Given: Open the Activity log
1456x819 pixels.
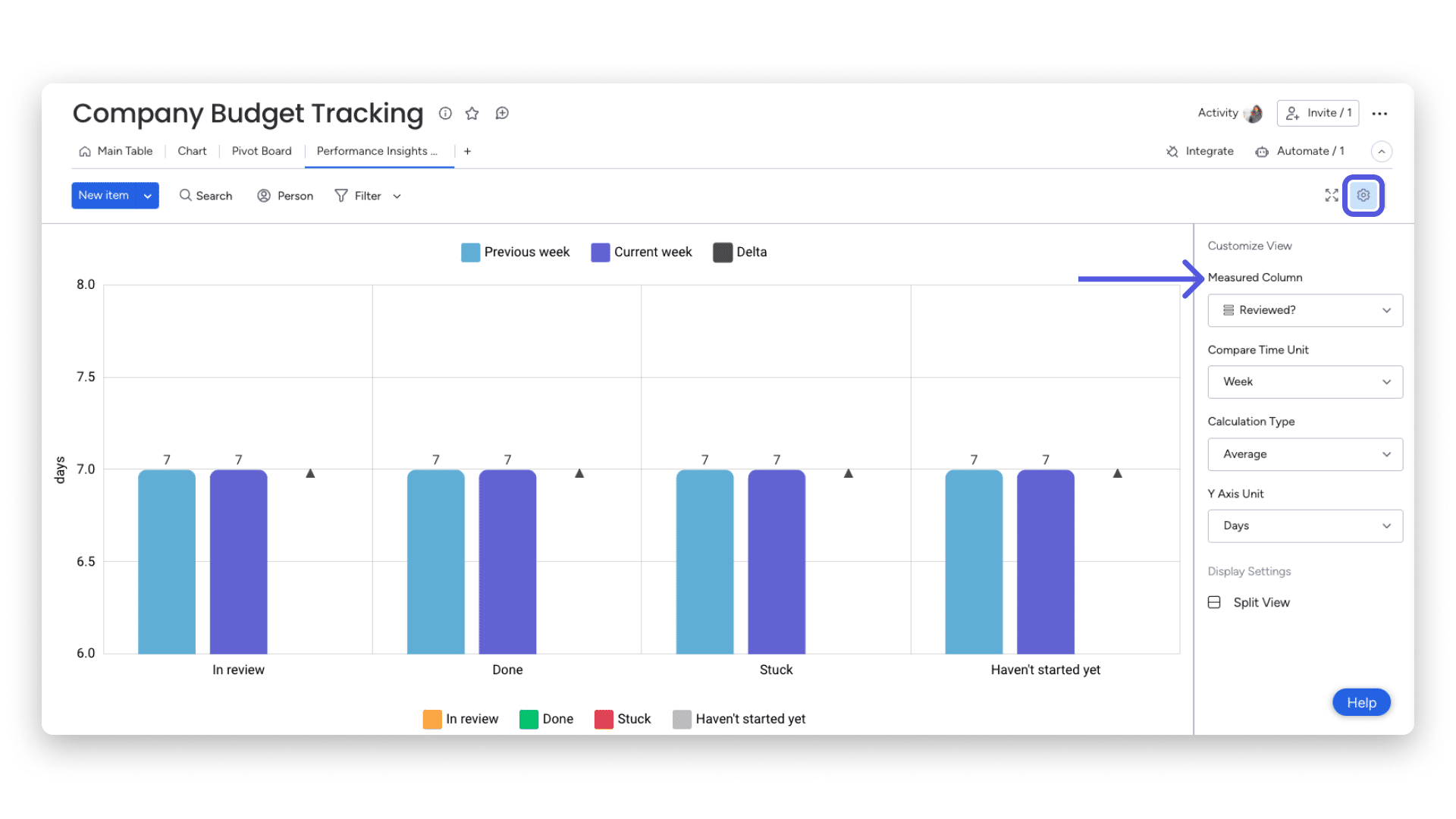Looking at the screenshot, I should coord(1218,113).
